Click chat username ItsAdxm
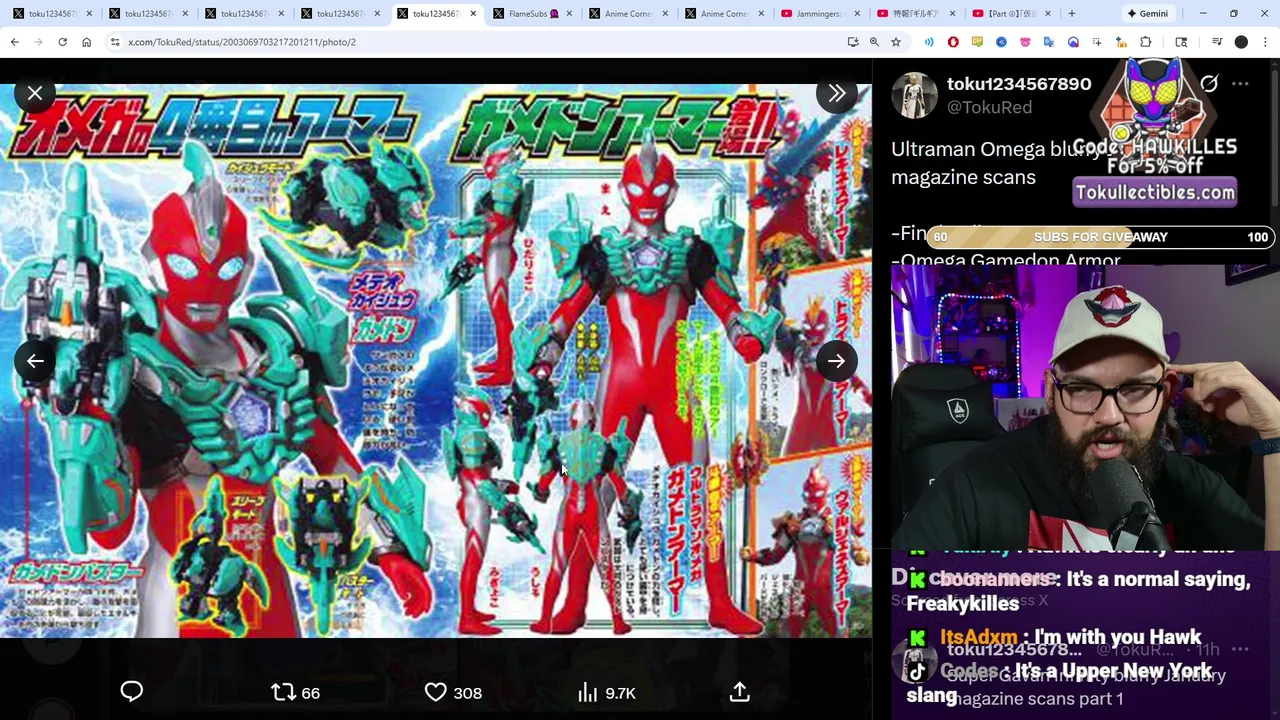This screenshot has height=720, width=1280. click(x=978, y=637)
